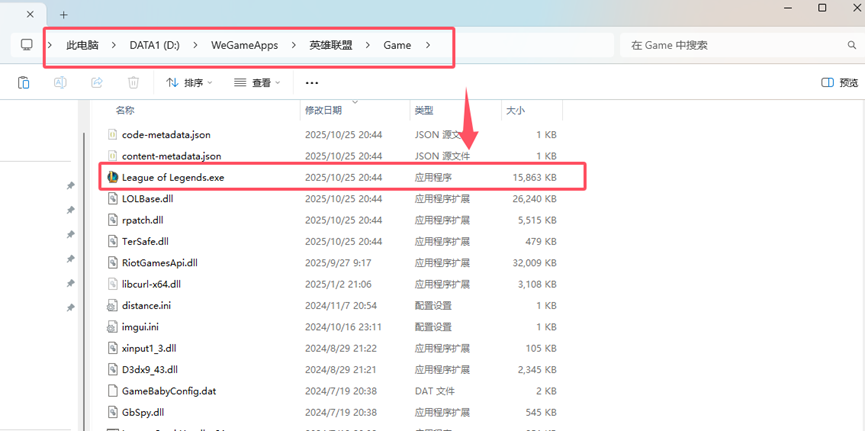865x431 pixels.
Task: Sort by the 名称 column header
Action: tap(125, 110)
